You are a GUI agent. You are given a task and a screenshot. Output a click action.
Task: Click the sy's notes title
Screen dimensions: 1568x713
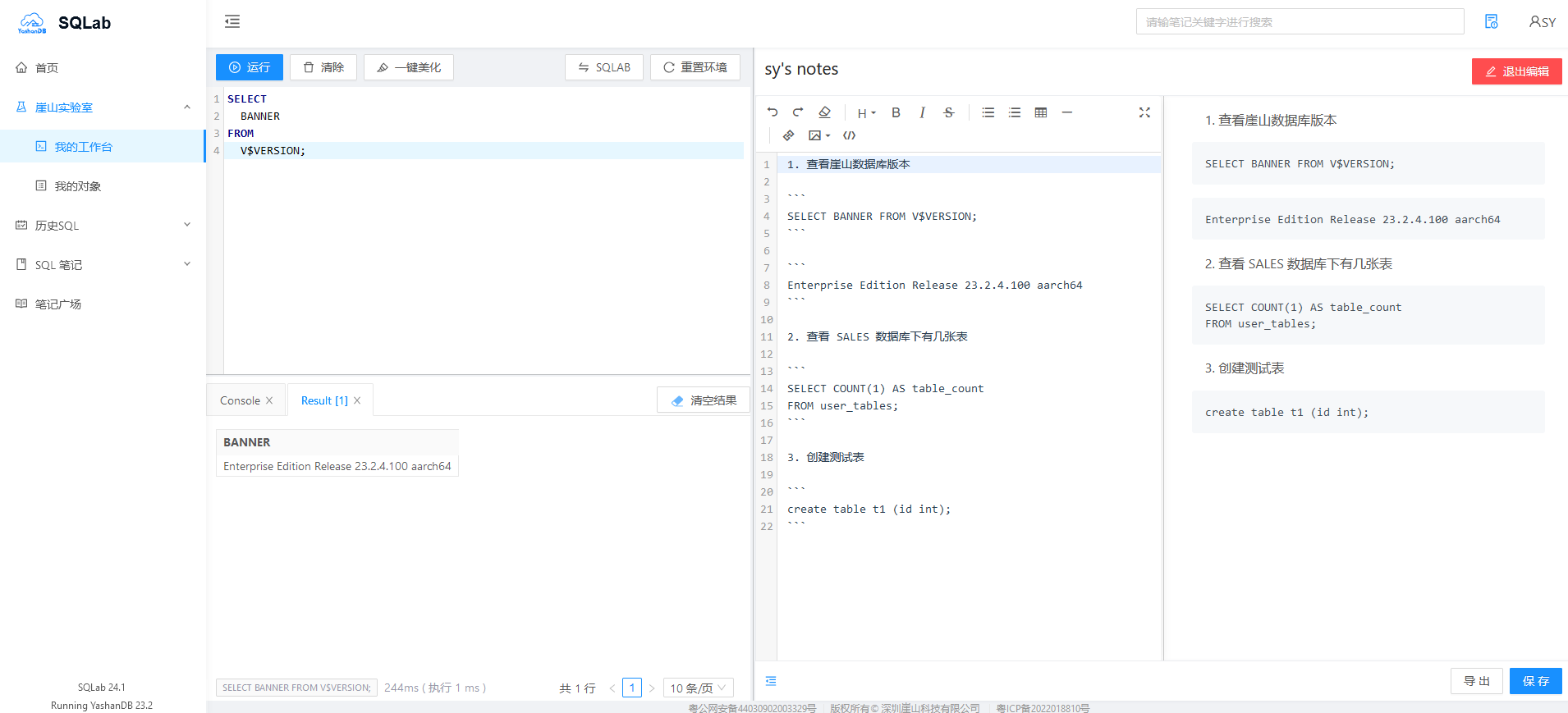pos(801,69)
